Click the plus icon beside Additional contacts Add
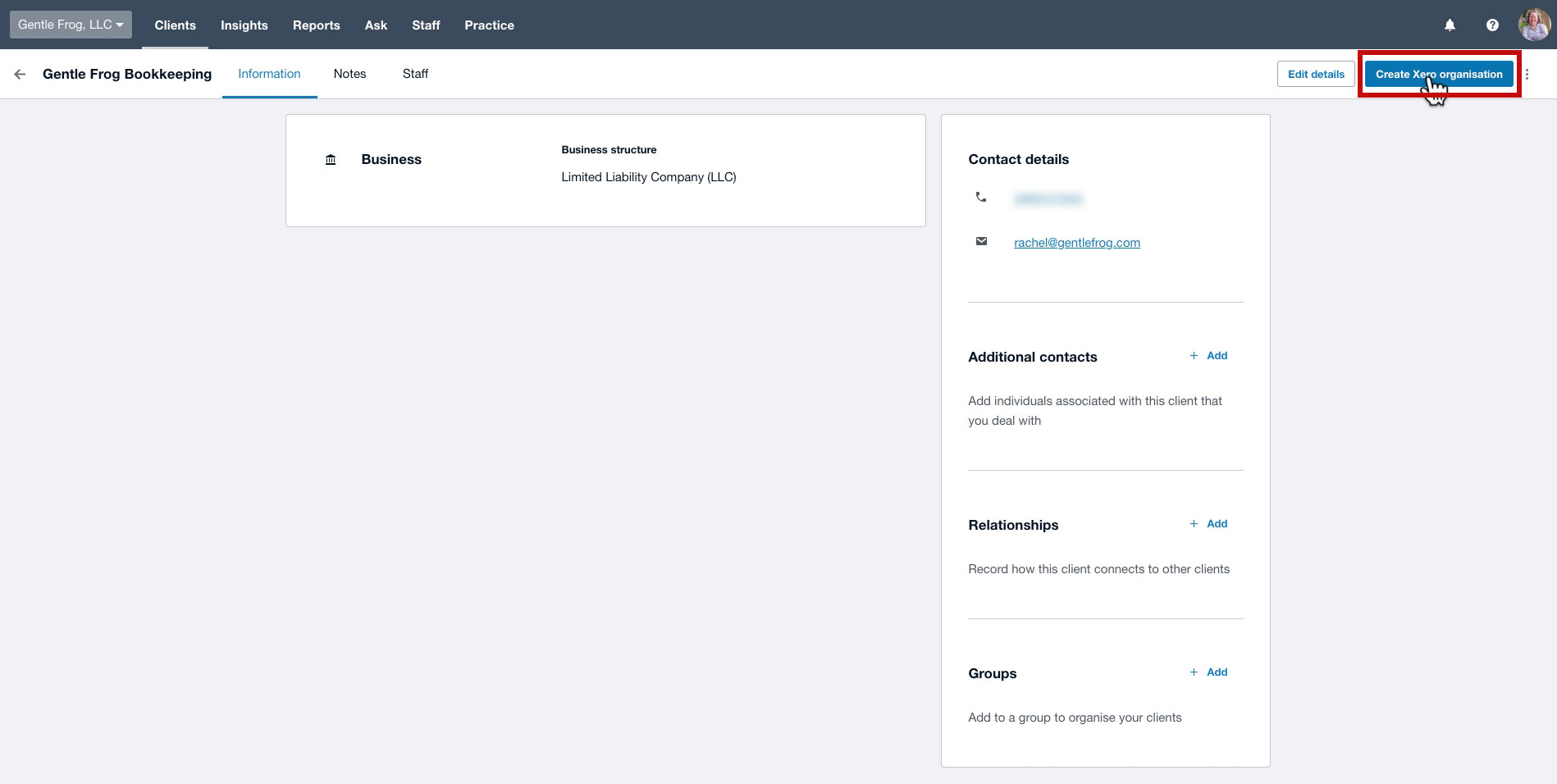1557x784 pixels. point(1194,356)
